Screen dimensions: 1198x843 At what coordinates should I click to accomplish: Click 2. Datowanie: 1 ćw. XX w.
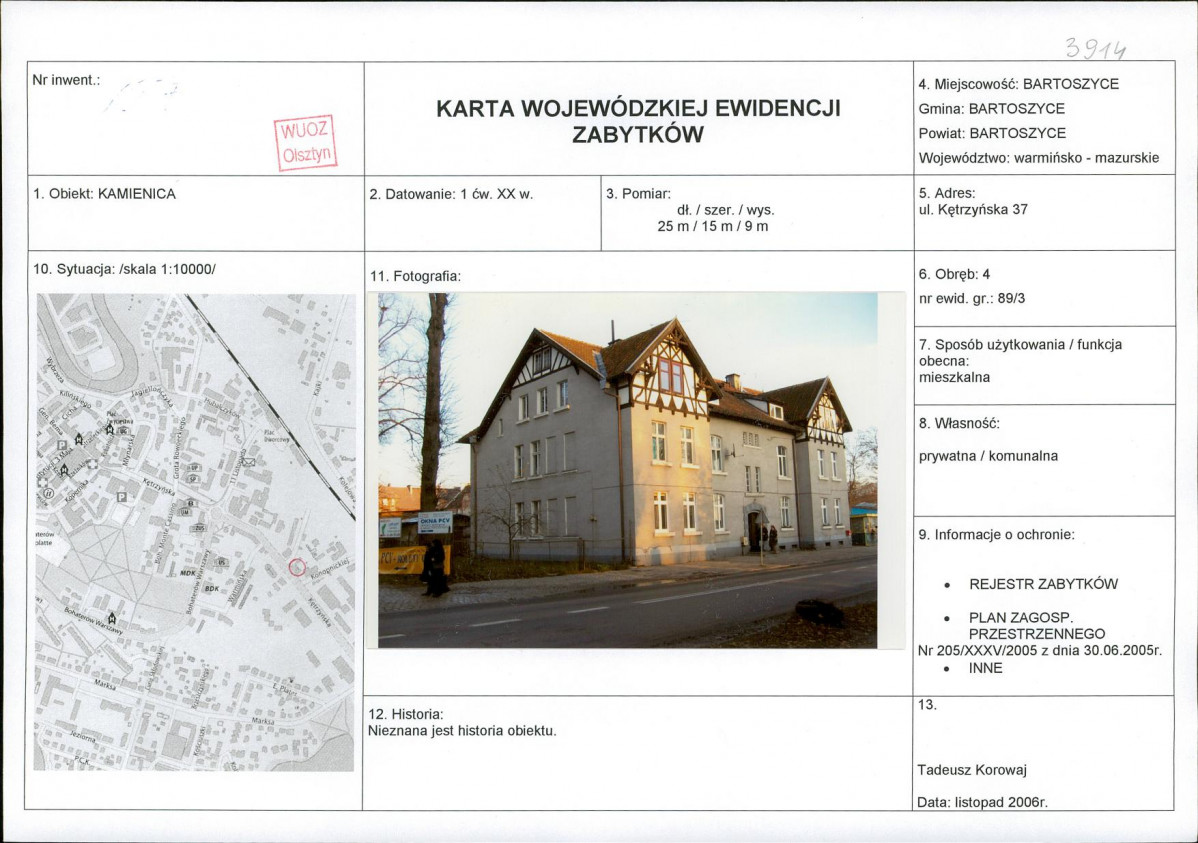coord(451,194)
